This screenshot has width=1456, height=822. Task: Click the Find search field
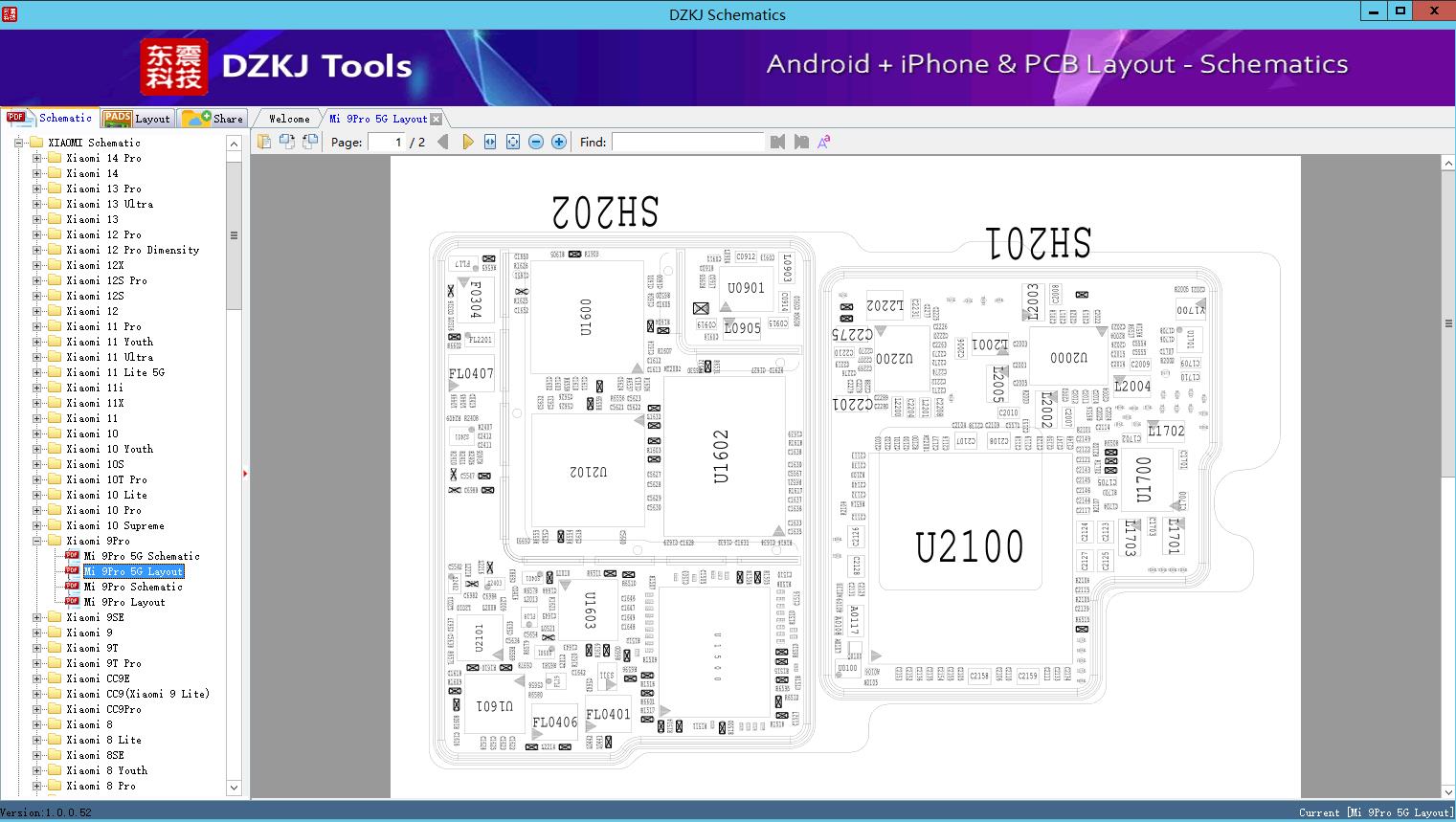[688, 142]
